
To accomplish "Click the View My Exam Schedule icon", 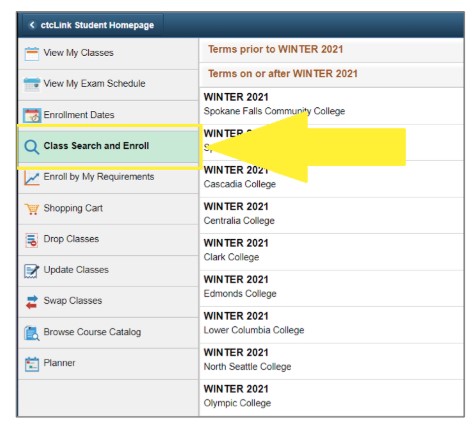I will pos(32,84).
